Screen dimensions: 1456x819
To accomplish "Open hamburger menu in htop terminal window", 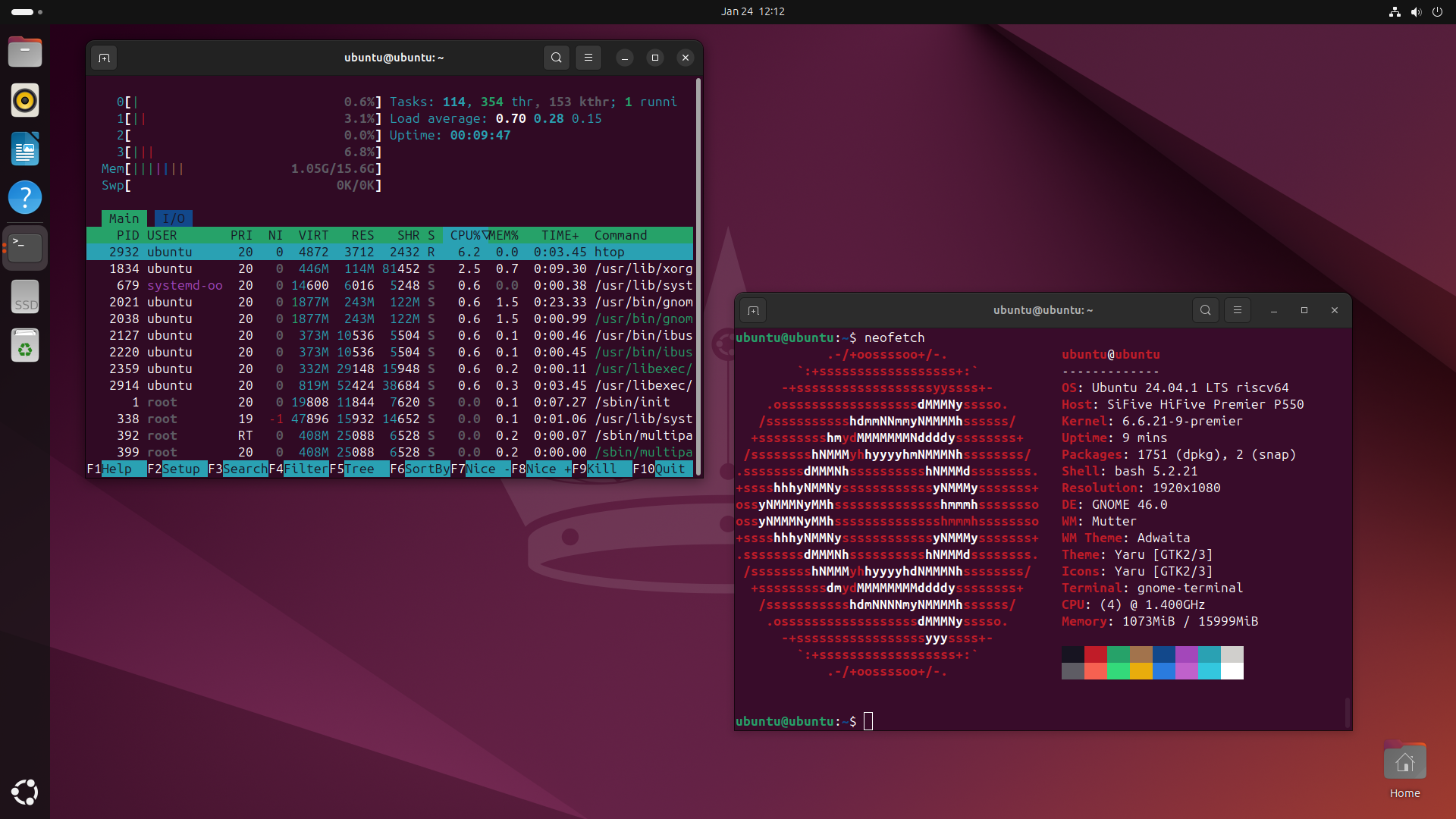I will click(588, 58).
